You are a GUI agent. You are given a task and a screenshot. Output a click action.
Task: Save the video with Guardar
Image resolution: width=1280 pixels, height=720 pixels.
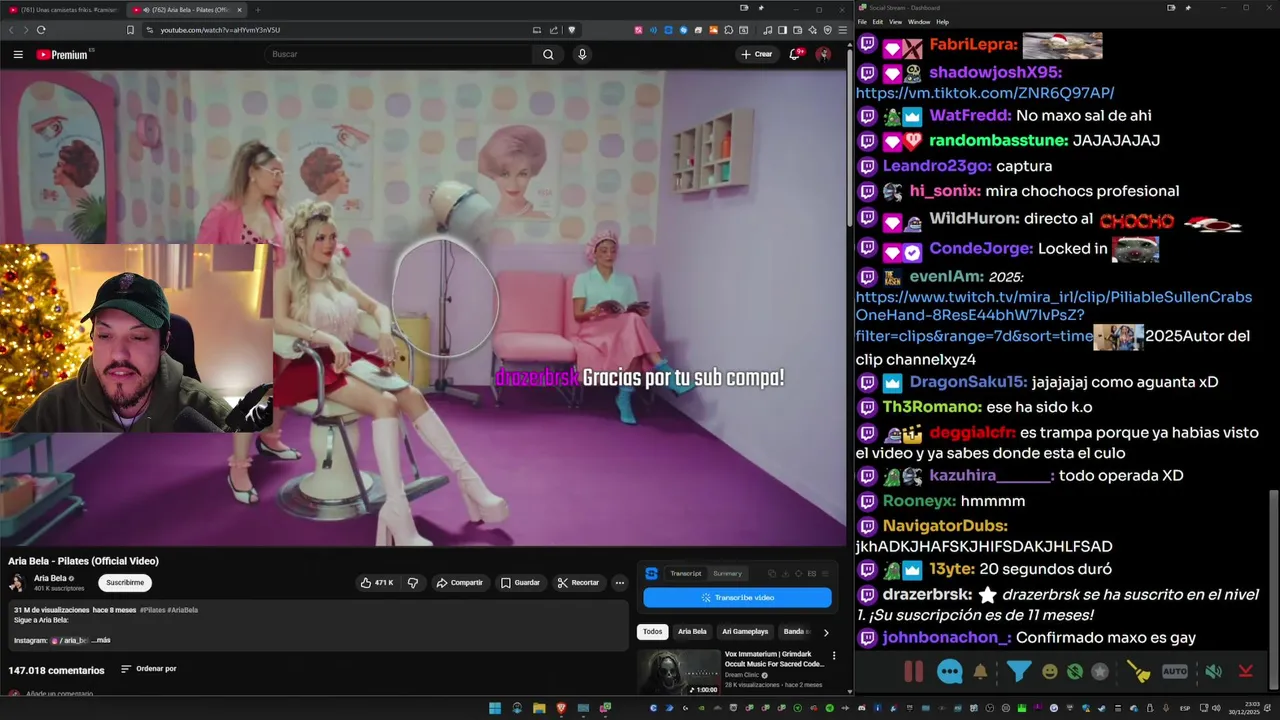point(520,583)
